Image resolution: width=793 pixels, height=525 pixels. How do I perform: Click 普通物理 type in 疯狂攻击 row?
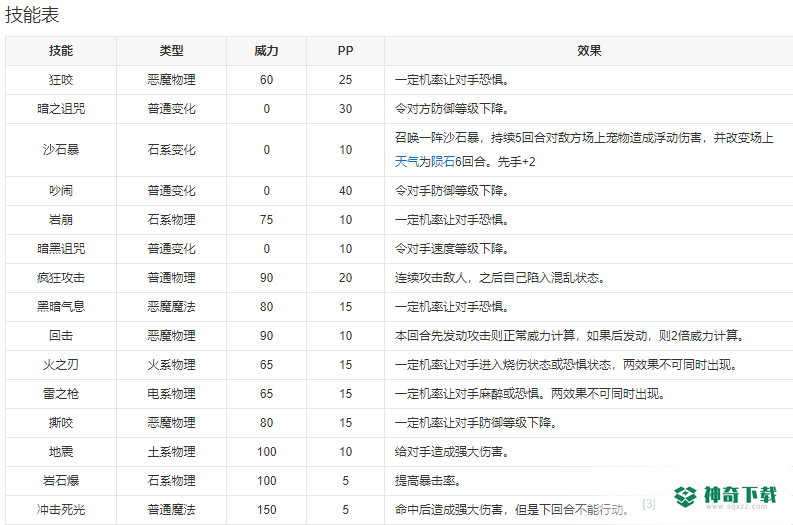coord(171,278)
